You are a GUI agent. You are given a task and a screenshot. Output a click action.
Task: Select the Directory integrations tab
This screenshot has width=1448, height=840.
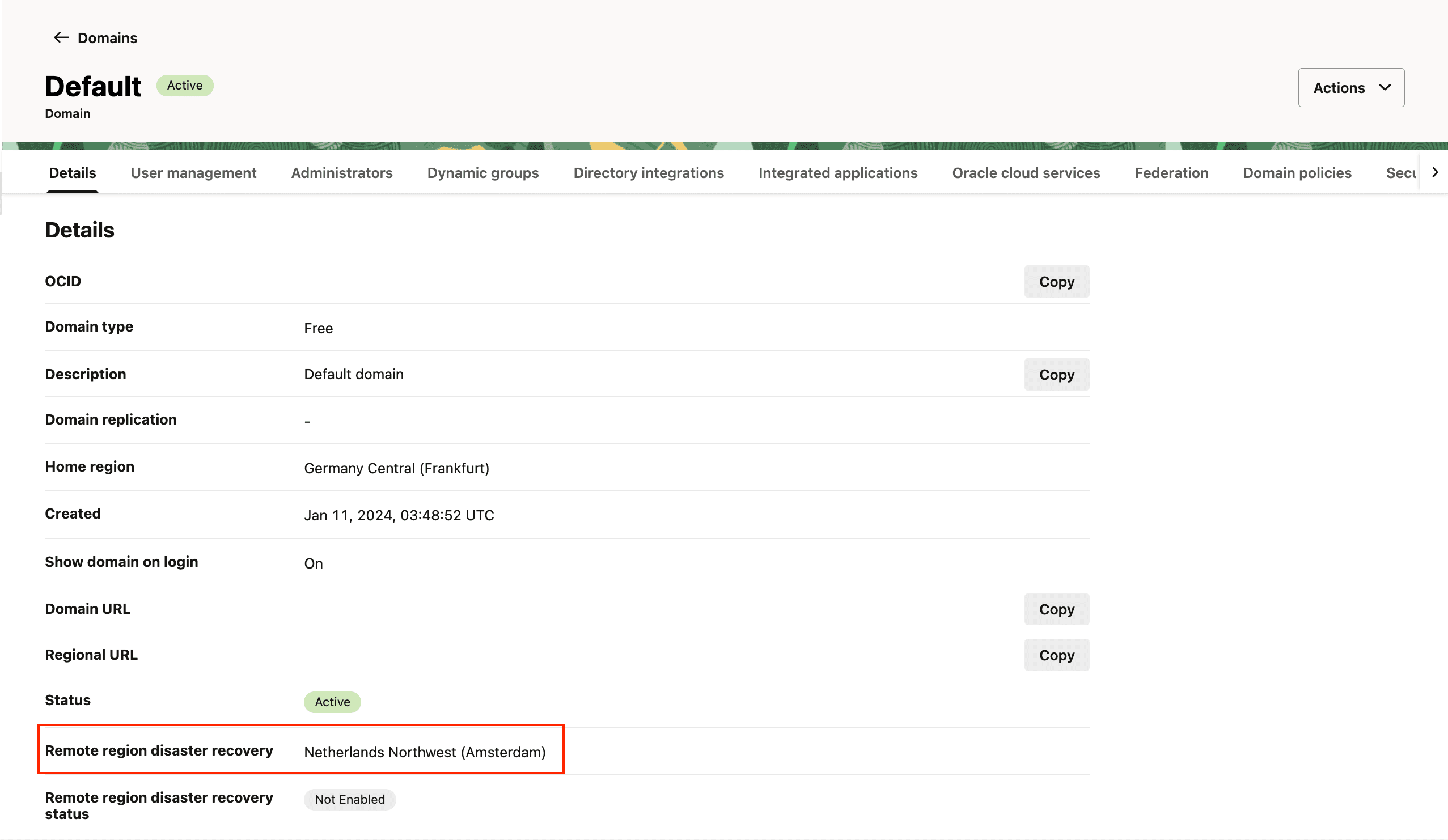pyautogui.click(x=648, y=173)
